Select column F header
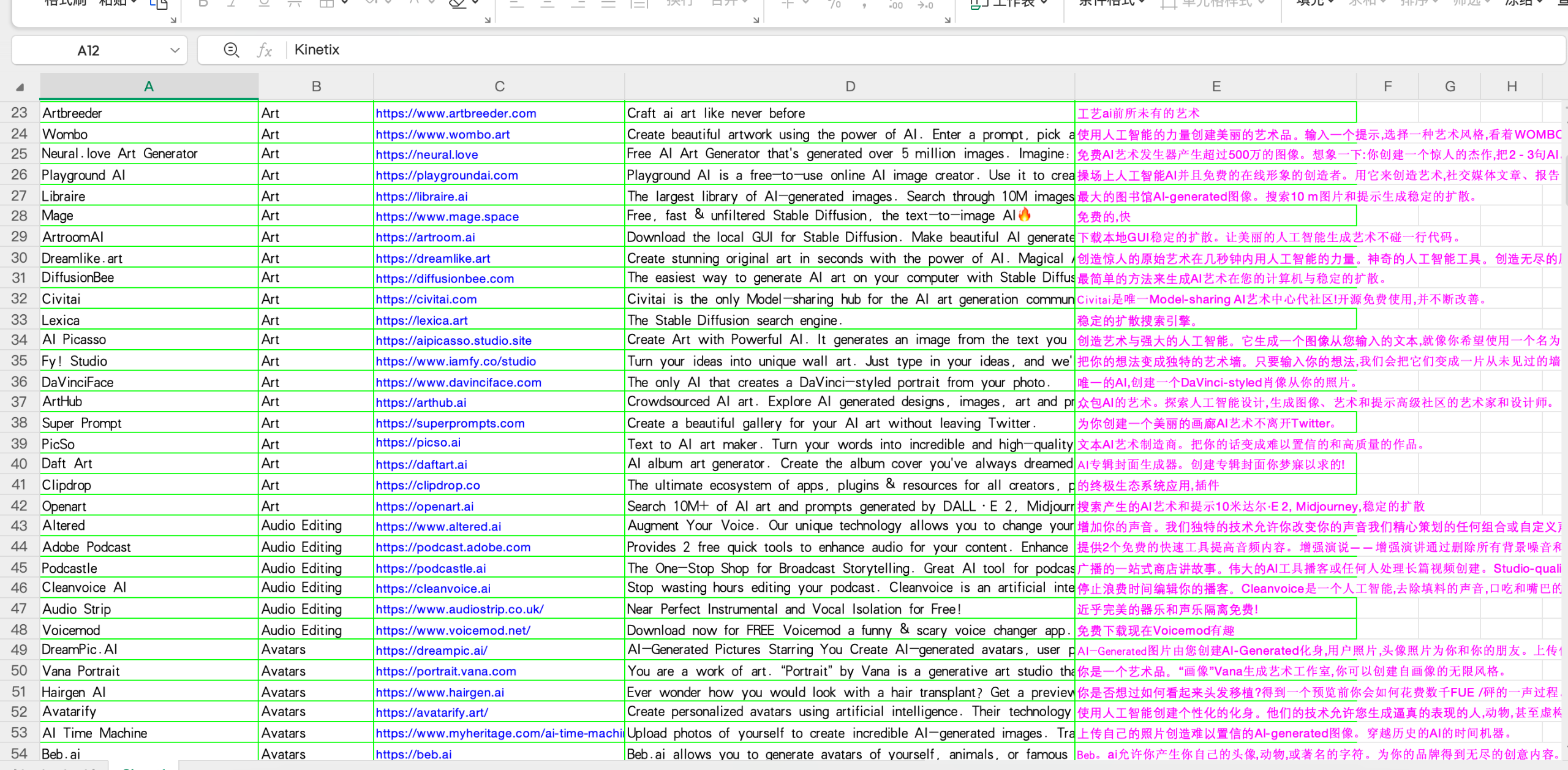1568x770 pixels. (x=1387, y=86)
